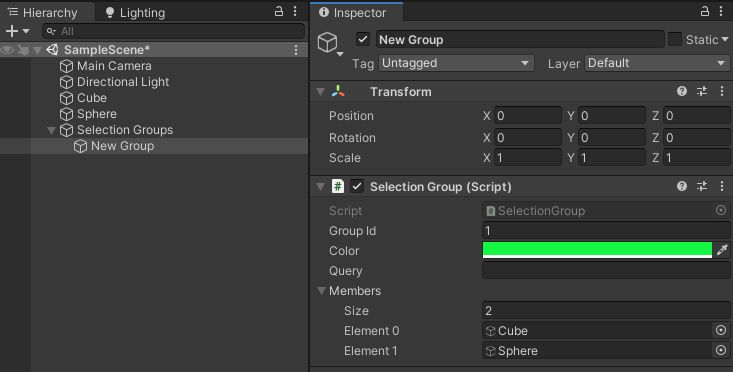Click the Position X input field
The width and height of the screenshot is (733, 372).
point(527,115)
